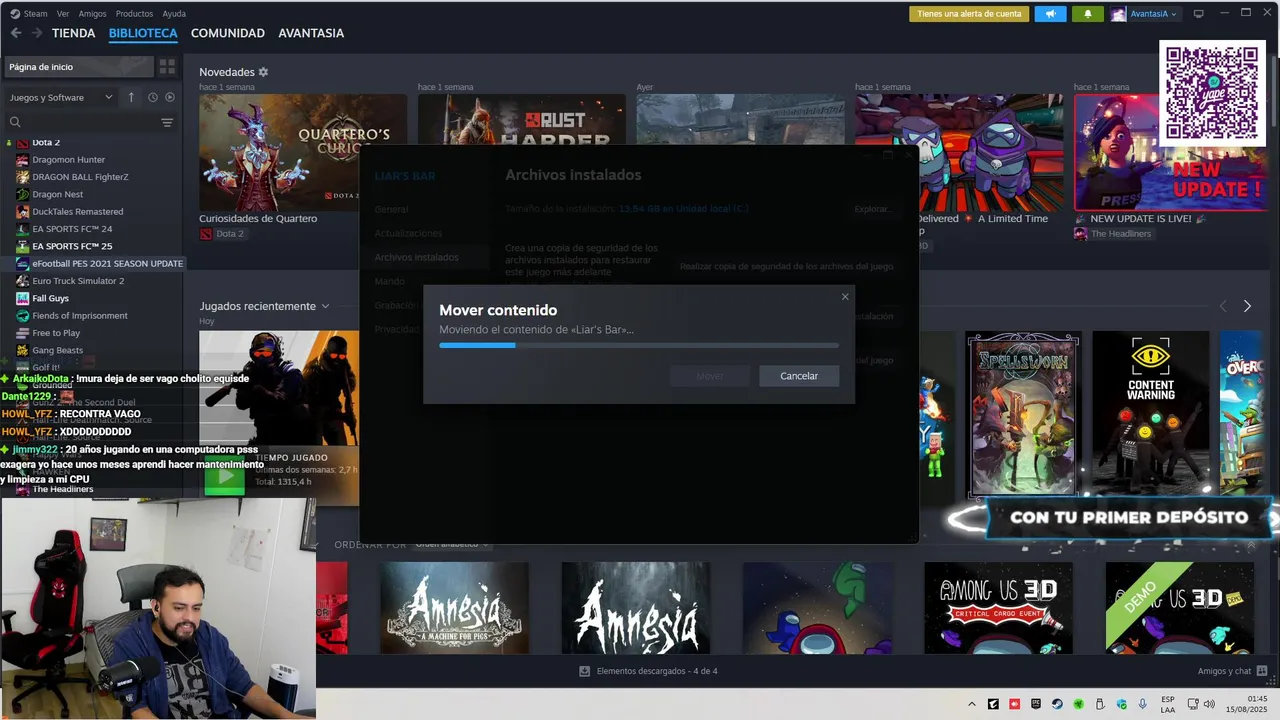Open Among Us 3D Critical Cargo cover
This screenshot has height=720, width=1280.
coord(998,608)
